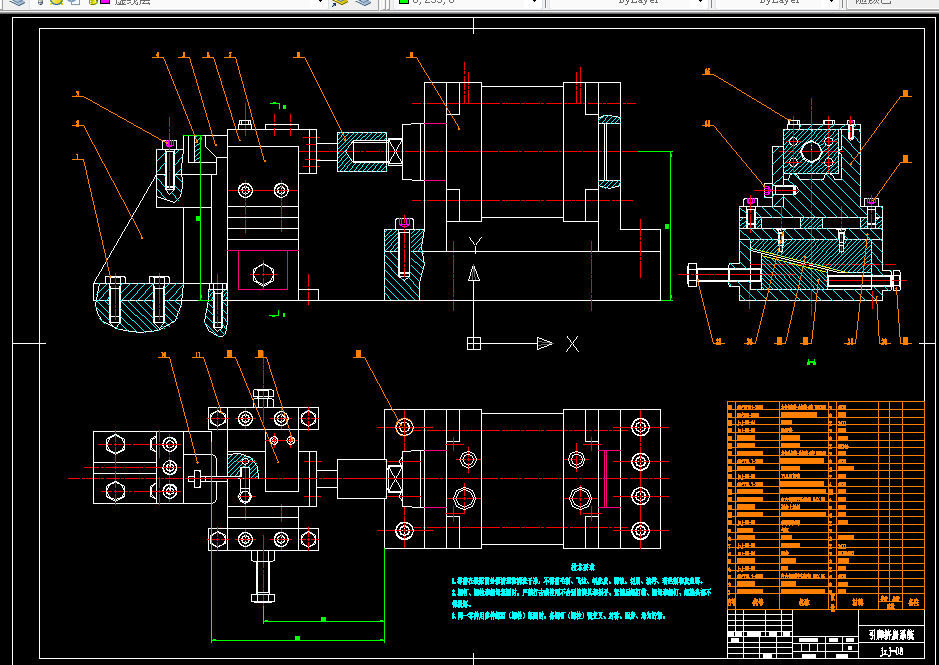Open the second ByLayer lineweight dropdown

click(x=831, y=2)
